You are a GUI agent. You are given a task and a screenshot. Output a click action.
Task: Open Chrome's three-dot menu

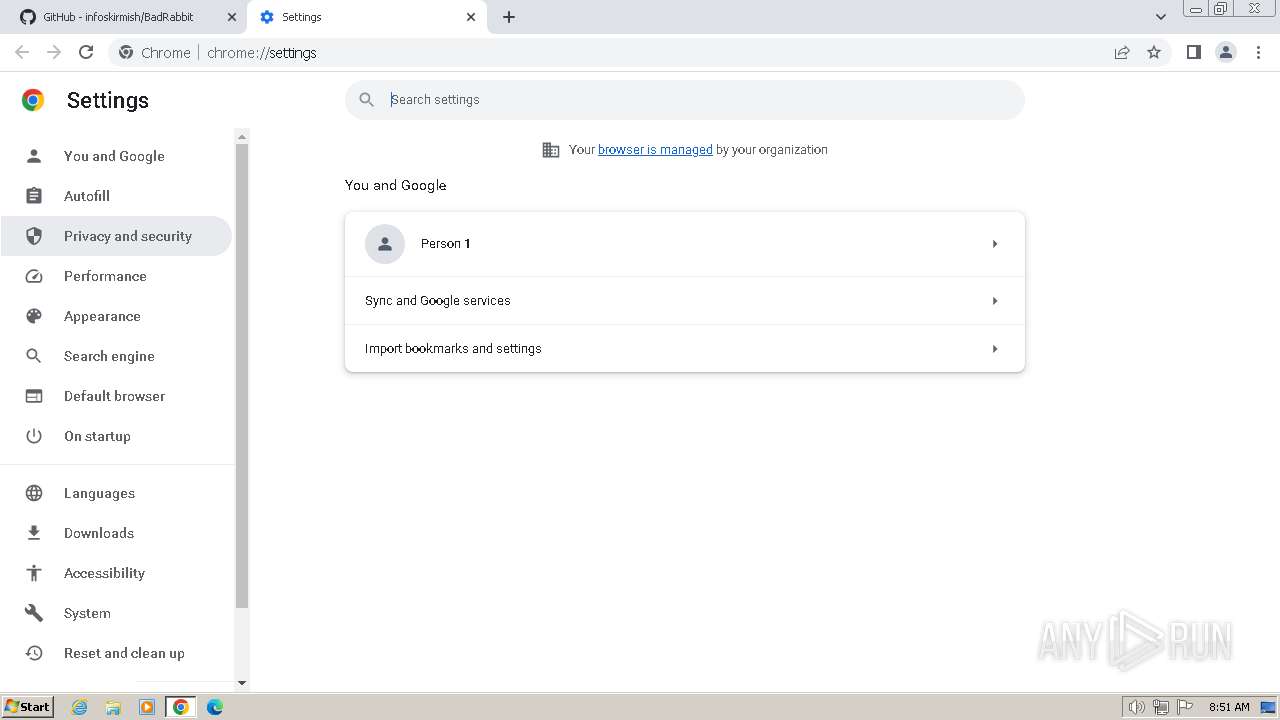point(1259,52)
